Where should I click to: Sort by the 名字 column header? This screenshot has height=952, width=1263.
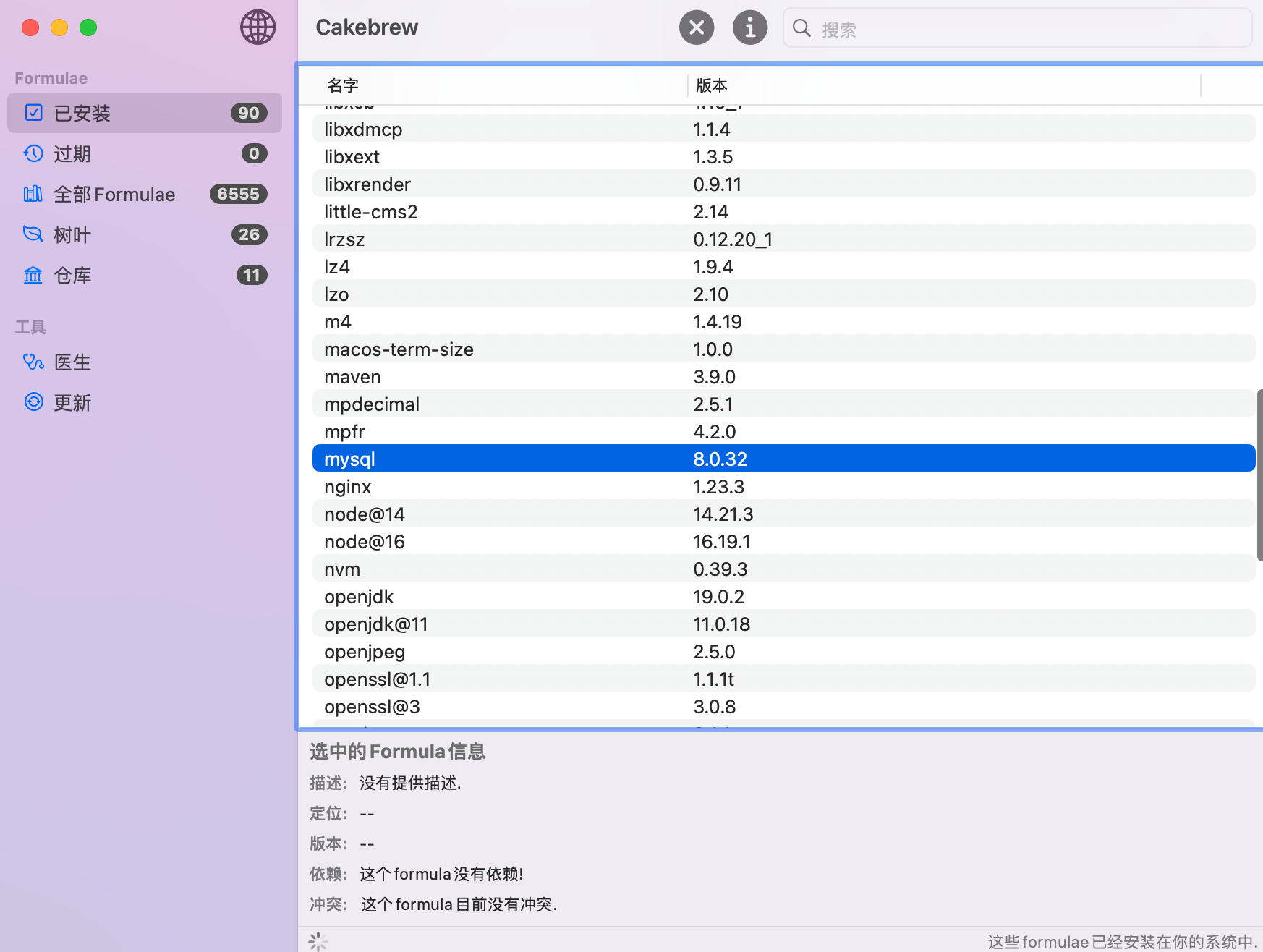click(492, 85)
